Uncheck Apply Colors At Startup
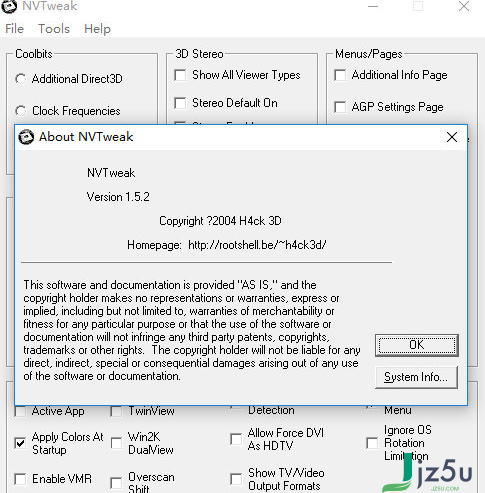The width and height of the screenshot is (485, 493). (x=20, y=443)
